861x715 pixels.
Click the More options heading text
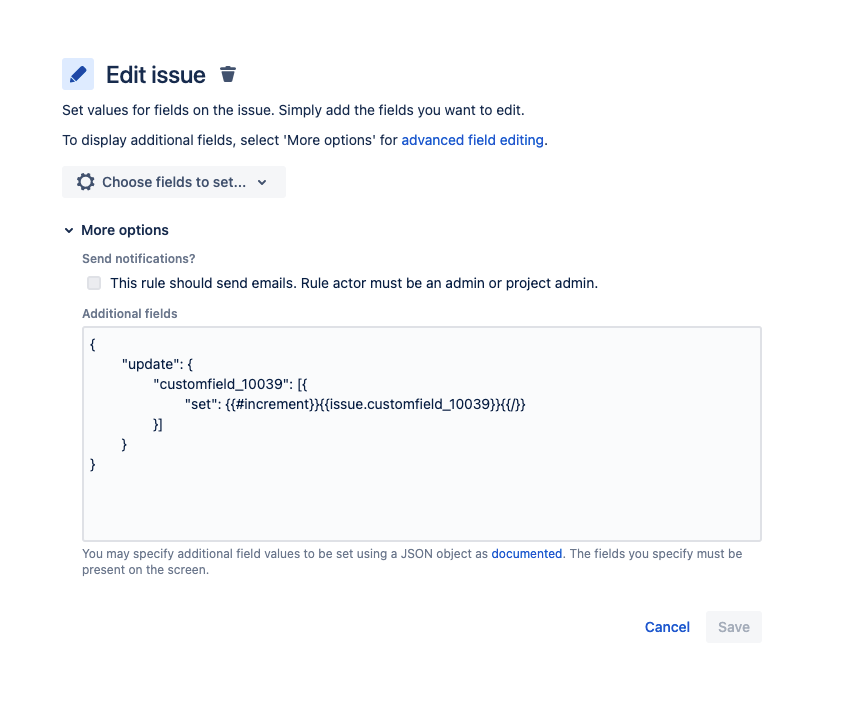pos(125,230)
